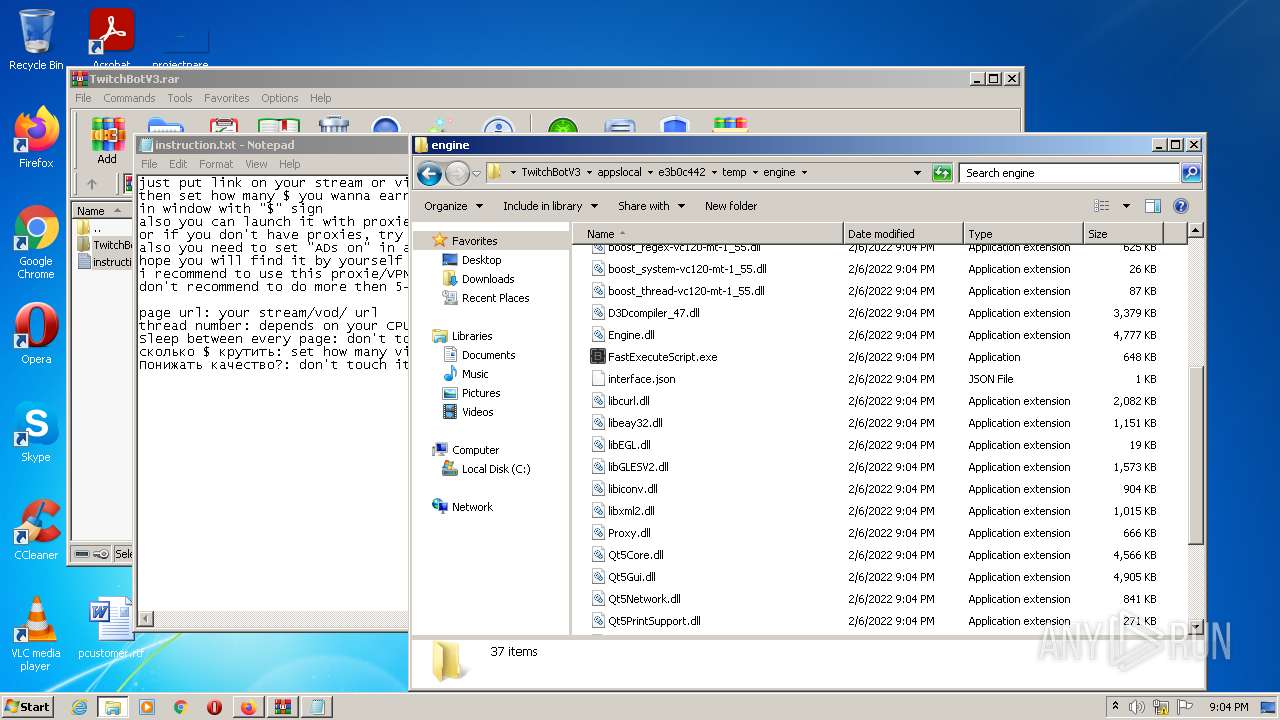Click Internet Explorer taskbar icon

[x=79, y=707]
